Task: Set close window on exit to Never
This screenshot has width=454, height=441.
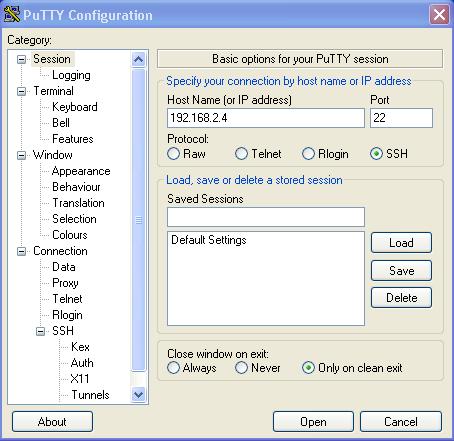Action: pyautogui.click(x=241, y=368)
